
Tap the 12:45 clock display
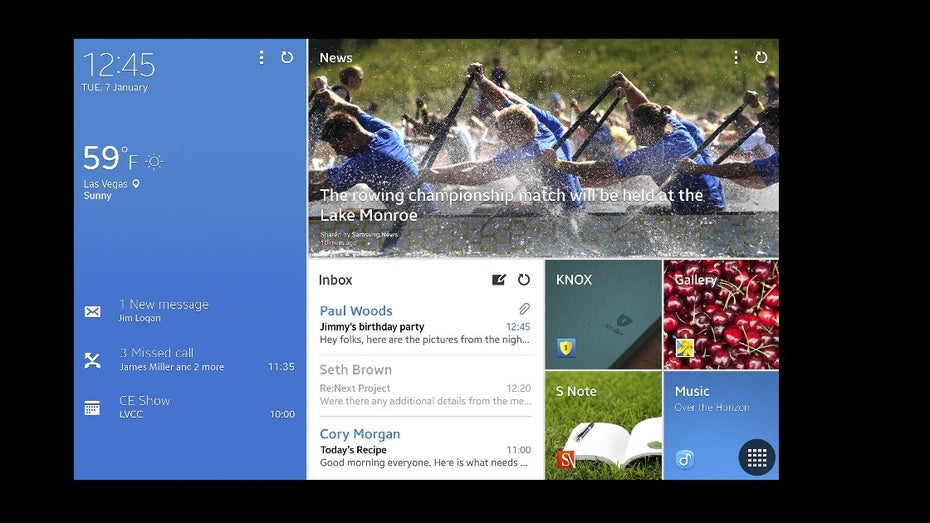pyautogui.click(x=119, y=66)
